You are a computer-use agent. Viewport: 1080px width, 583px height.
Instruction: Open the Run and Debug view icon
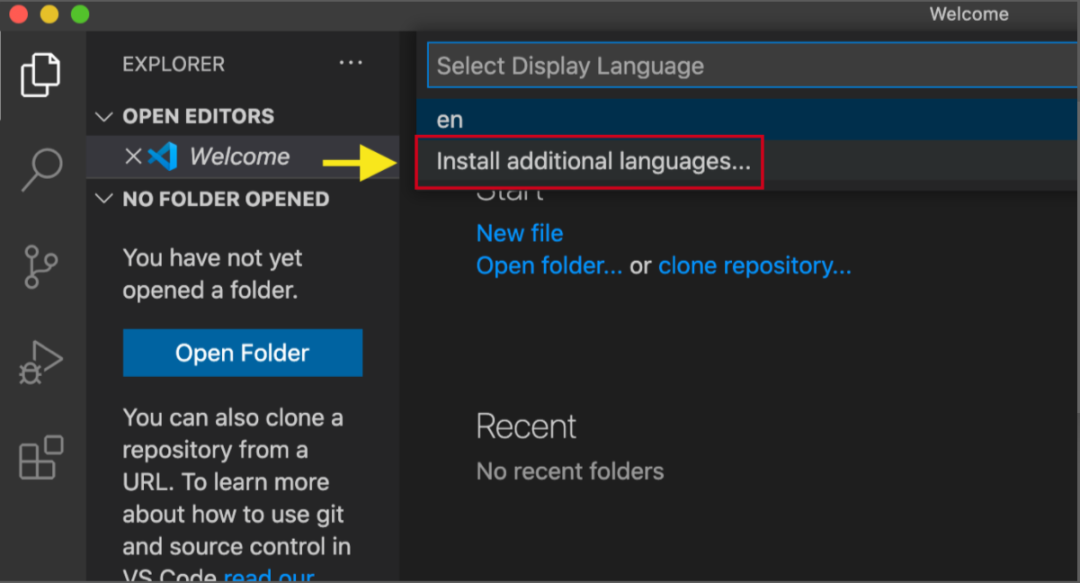[x=41, y=362]
